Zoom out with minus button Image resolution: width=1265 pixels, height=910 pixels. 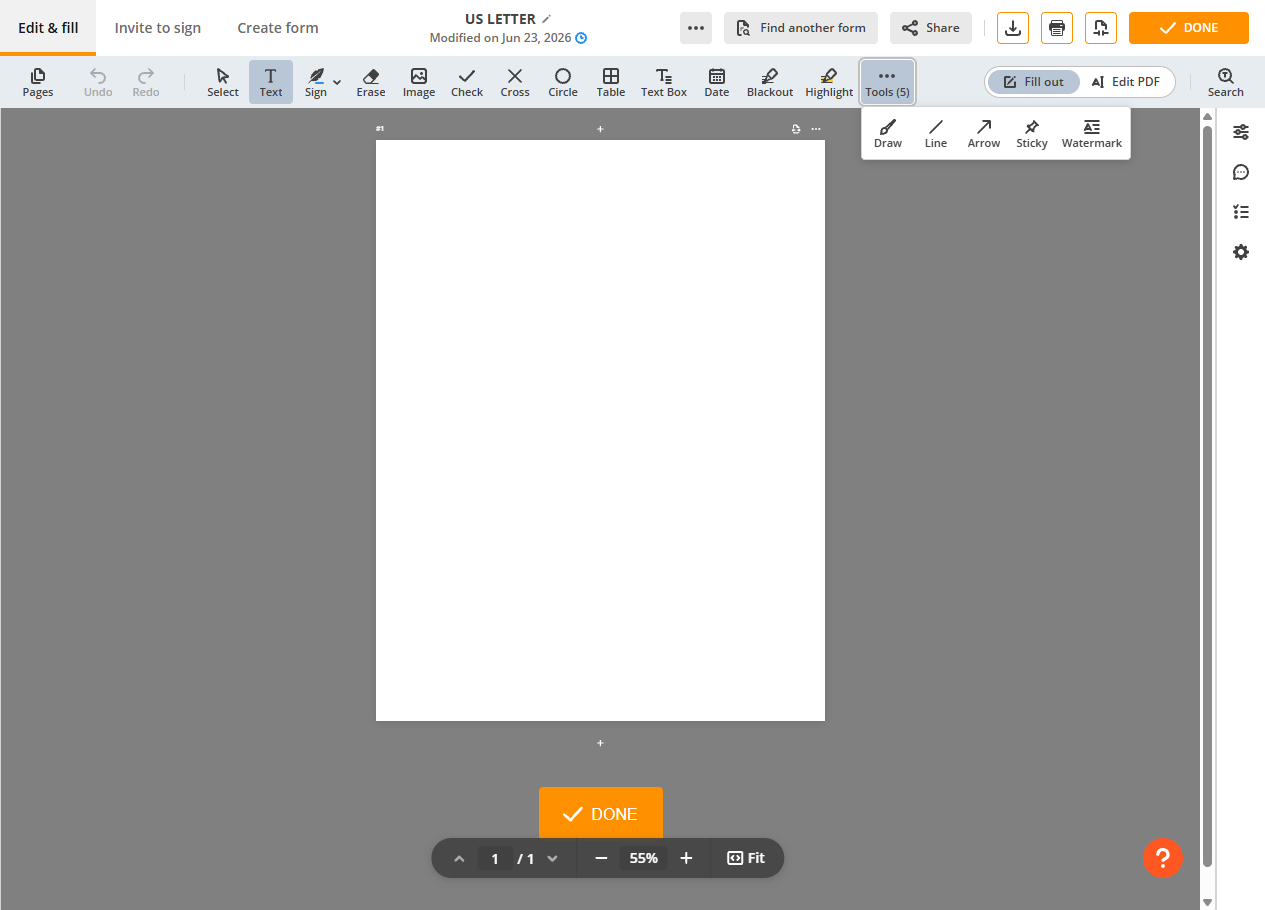click(601, 858)
